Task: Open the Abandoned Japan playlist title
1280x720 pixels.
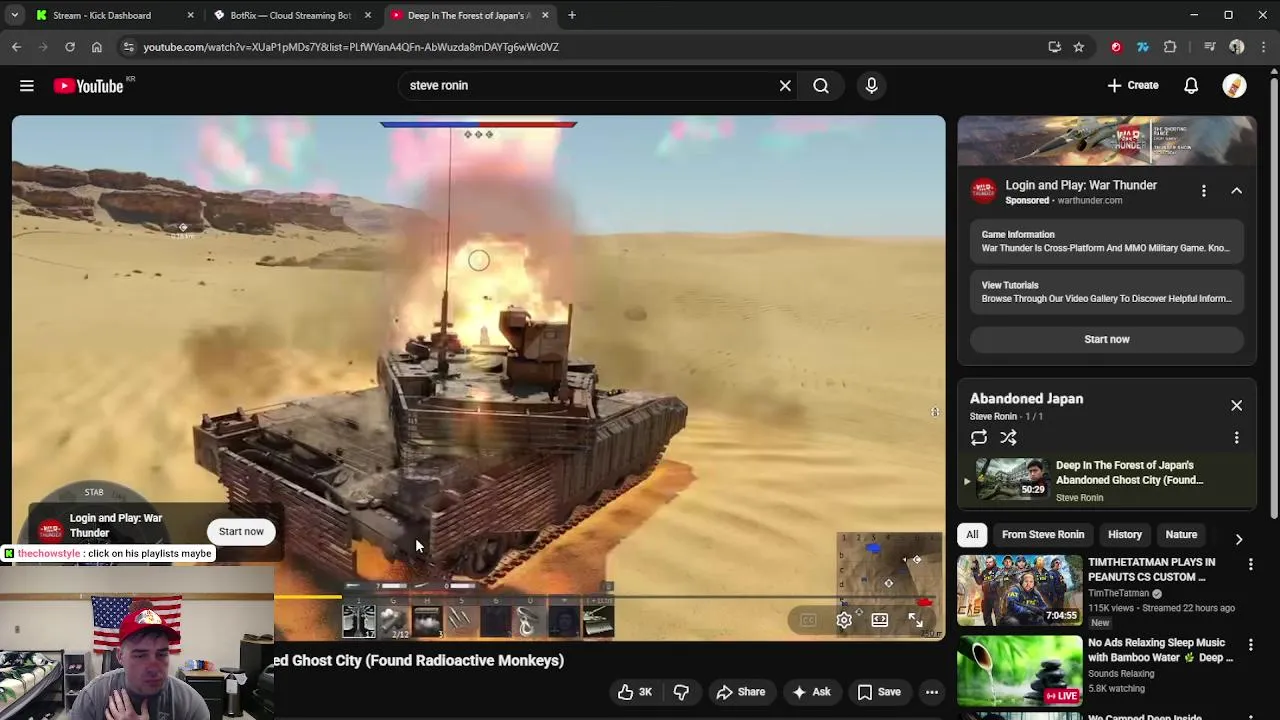Action: click(1026, 399)
